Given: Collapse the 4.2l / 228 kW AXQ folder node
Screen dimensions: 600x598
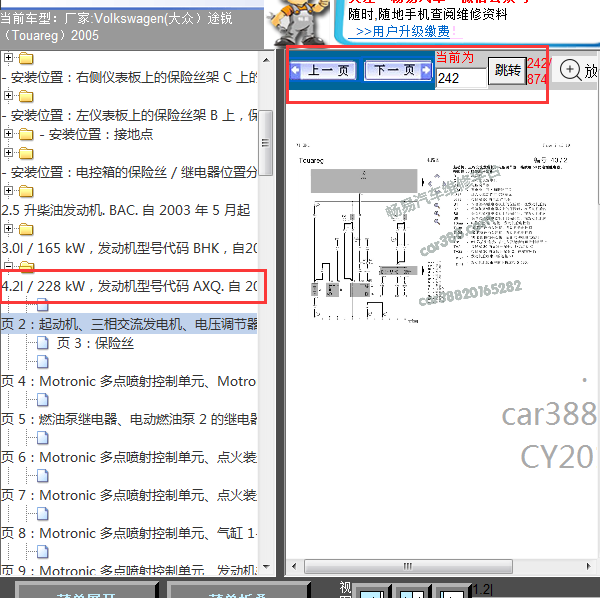Looking at the screenshot, I should pyautogui.click(x=8, y=266).
